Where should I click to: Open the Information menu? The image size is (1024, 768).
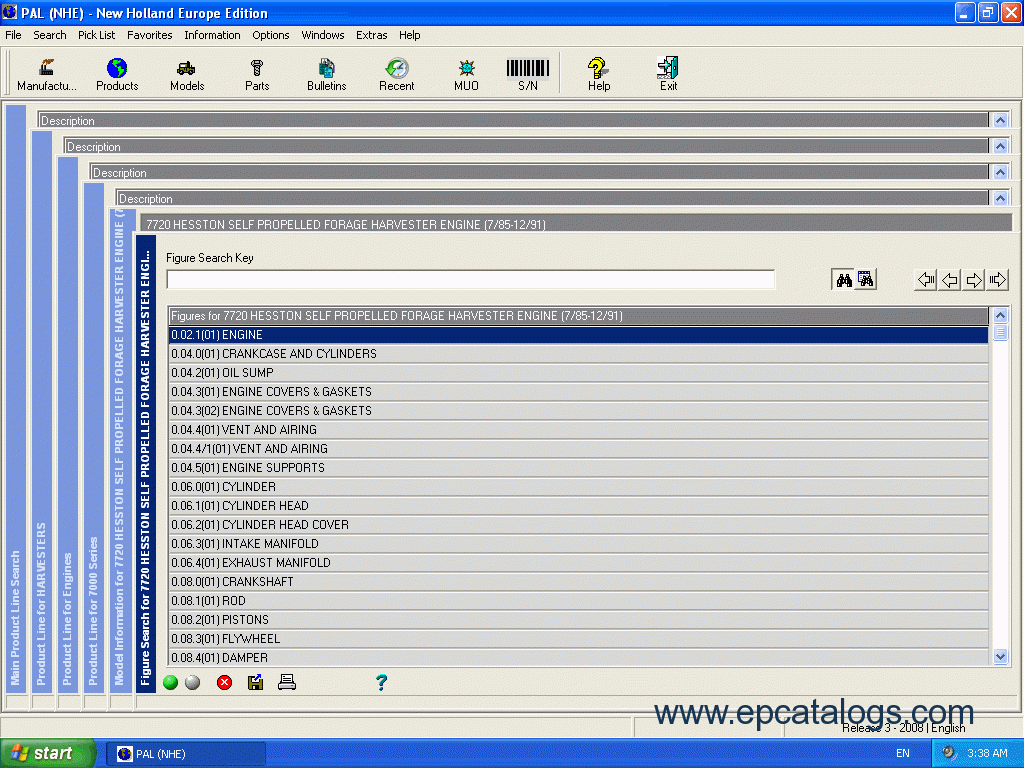click(212, 35)
